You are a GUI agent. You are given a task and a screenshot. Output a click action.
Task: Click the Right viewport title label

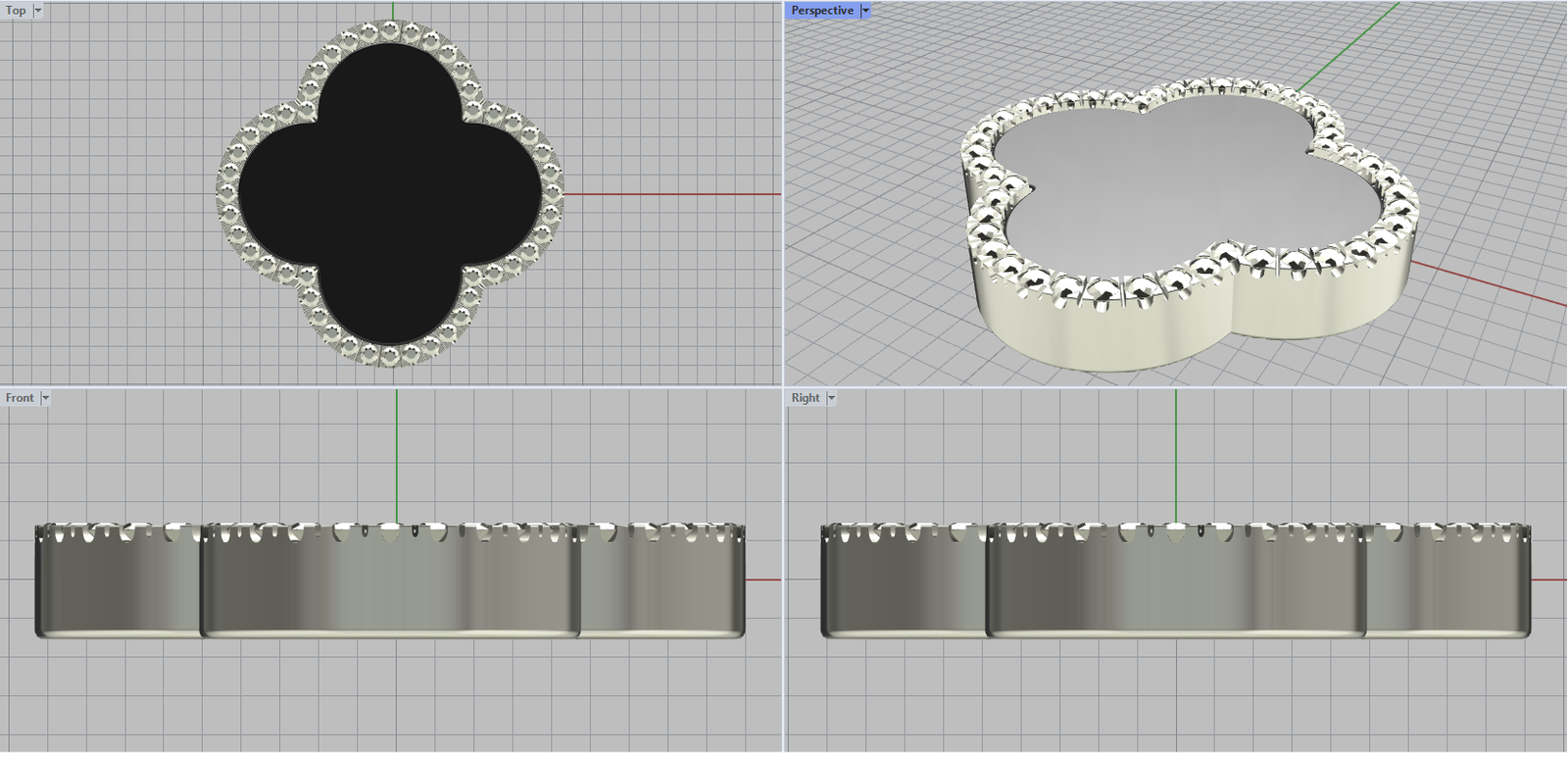click(x=805, y=398)
